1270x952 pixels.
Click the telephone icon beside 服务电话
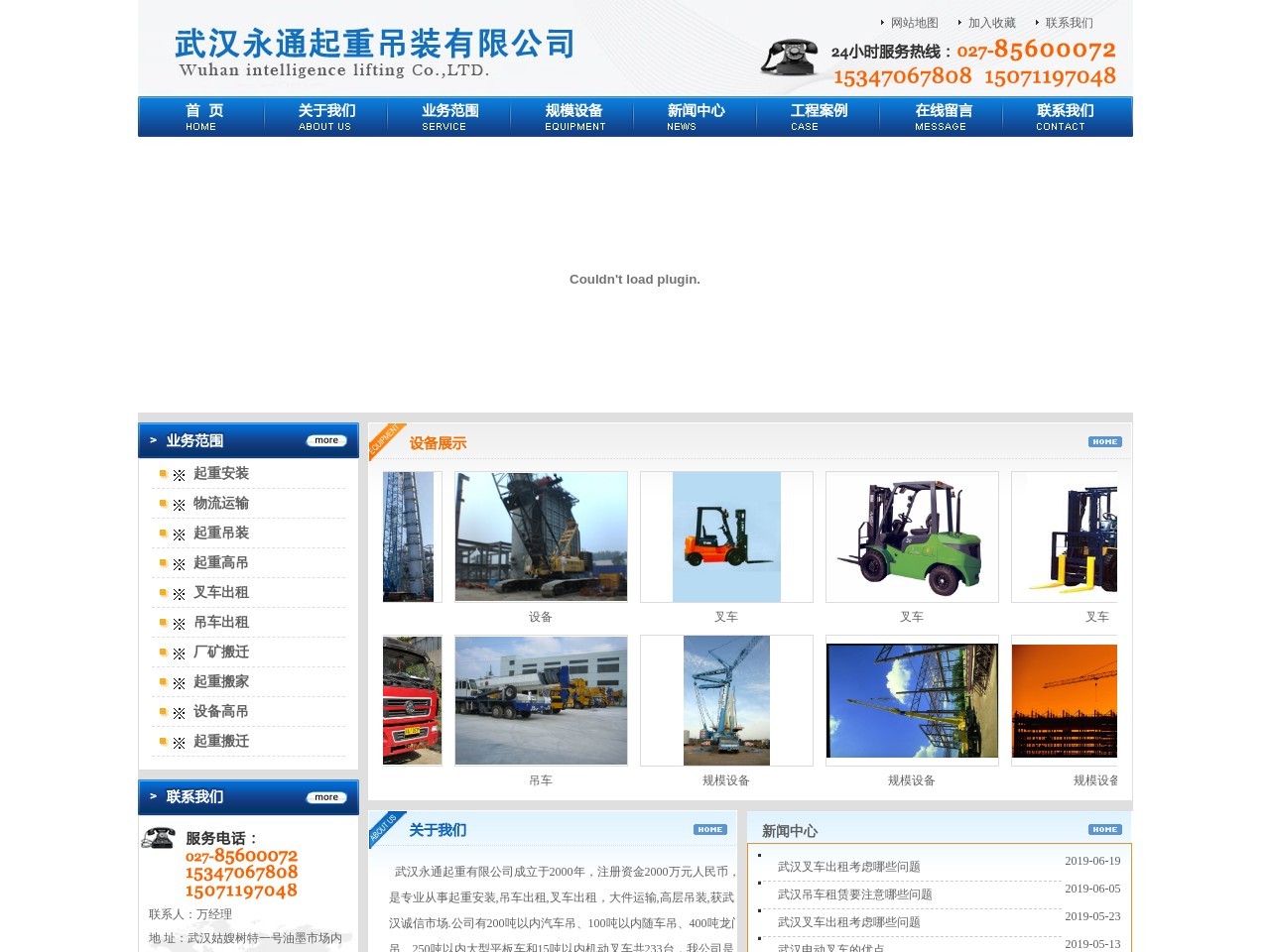158,838
